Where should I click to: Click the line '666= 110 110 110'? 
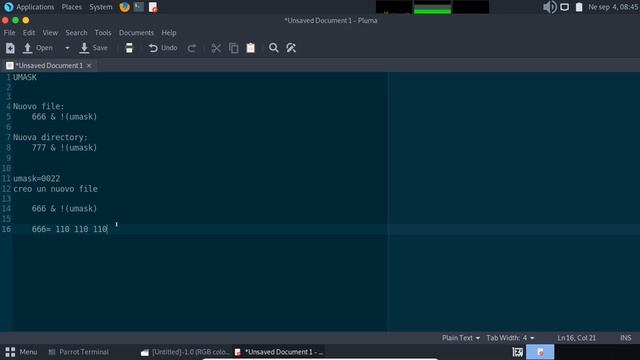(x=69, y=229)
